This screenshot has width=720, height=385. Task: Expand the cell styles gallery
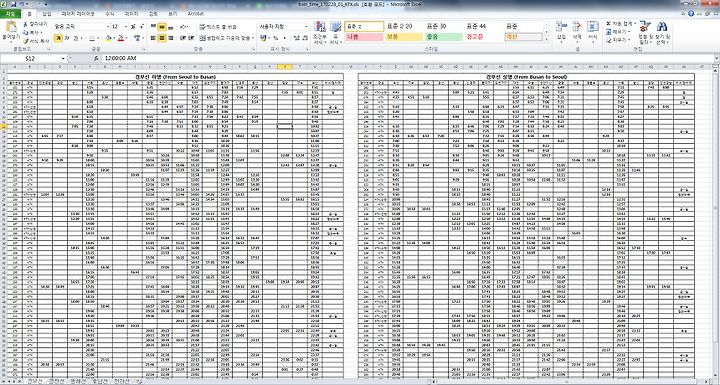(546, 40)
